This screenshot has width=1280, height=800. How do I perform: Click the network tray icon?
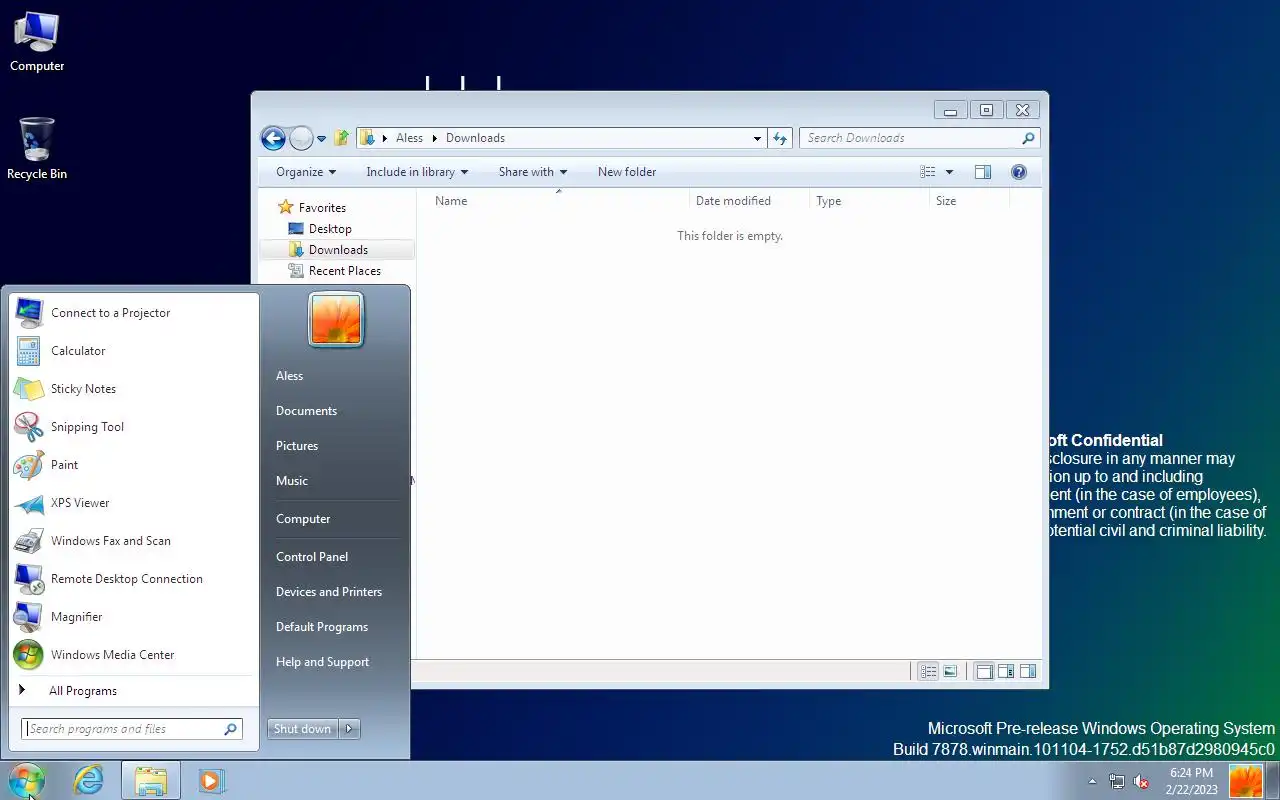1117,782
